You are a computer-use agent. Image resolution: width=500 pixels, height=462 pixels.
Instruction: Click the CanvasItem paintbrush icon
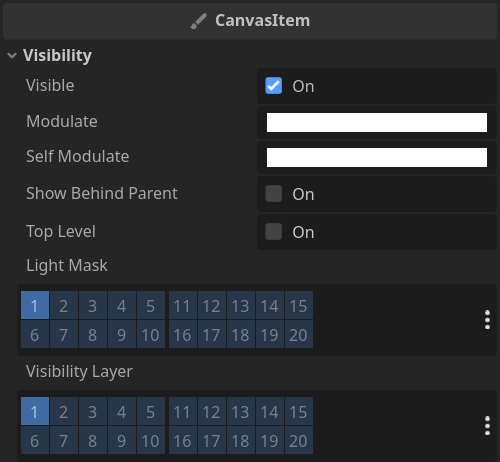pos(198,21)
